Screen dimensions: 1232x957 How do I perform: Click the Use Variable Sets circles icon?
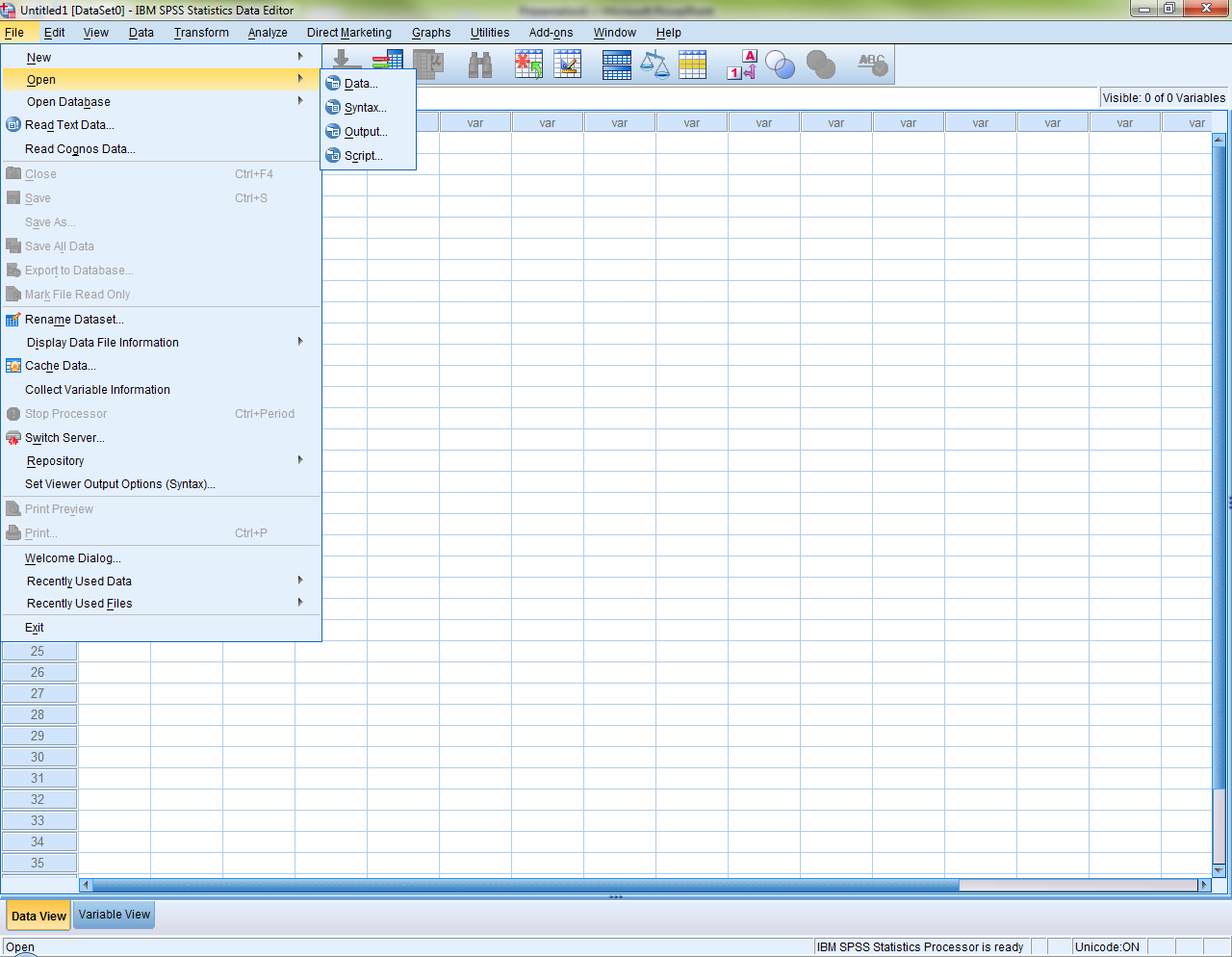781,65
